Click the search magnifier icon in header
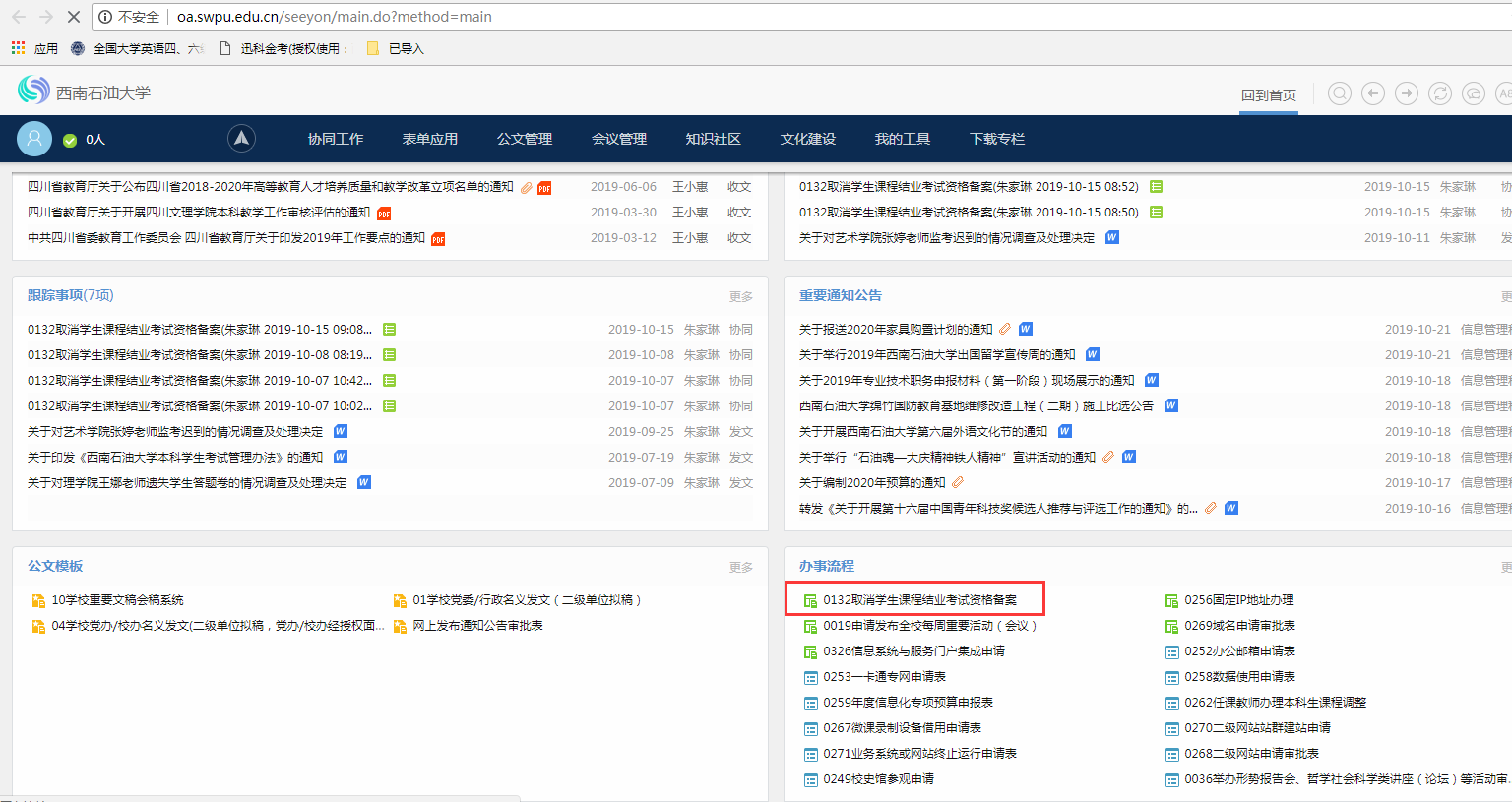 (x=1339, y=93)
